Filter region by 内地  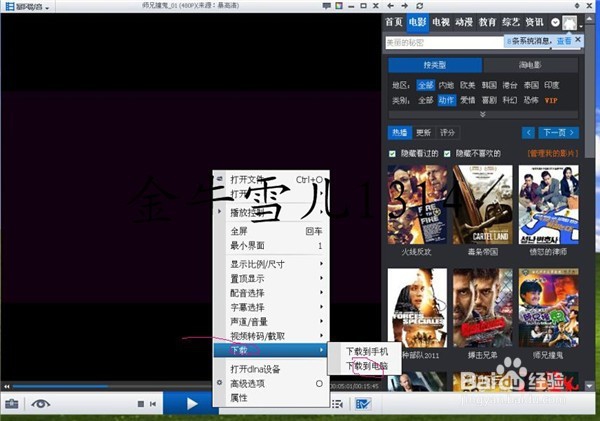[x=446, y=85]
